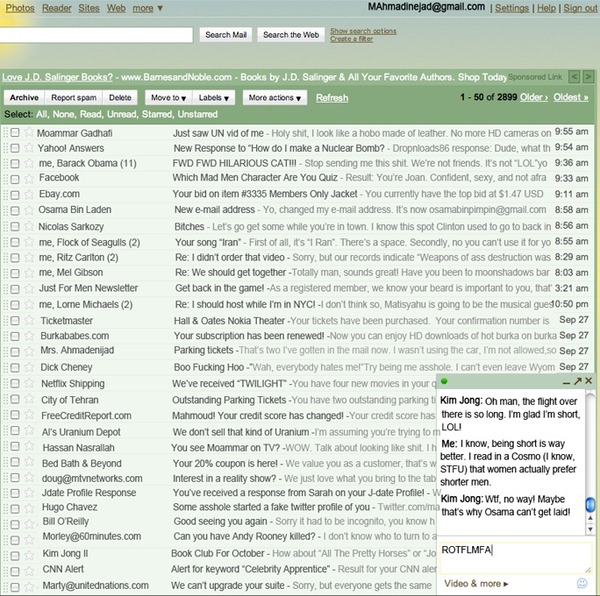Go to previous sponsored link arrow

[x=574, y=77]
